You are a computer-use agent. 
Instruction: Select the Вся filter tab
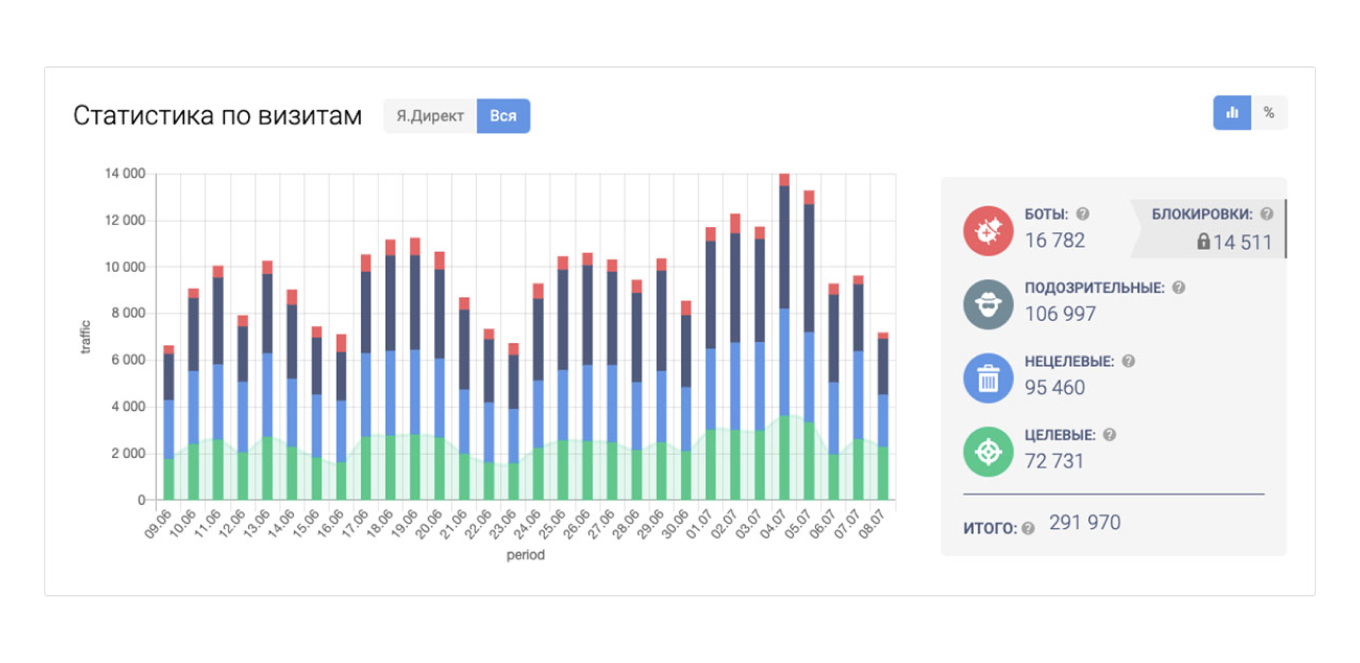(x=503, y=116)
